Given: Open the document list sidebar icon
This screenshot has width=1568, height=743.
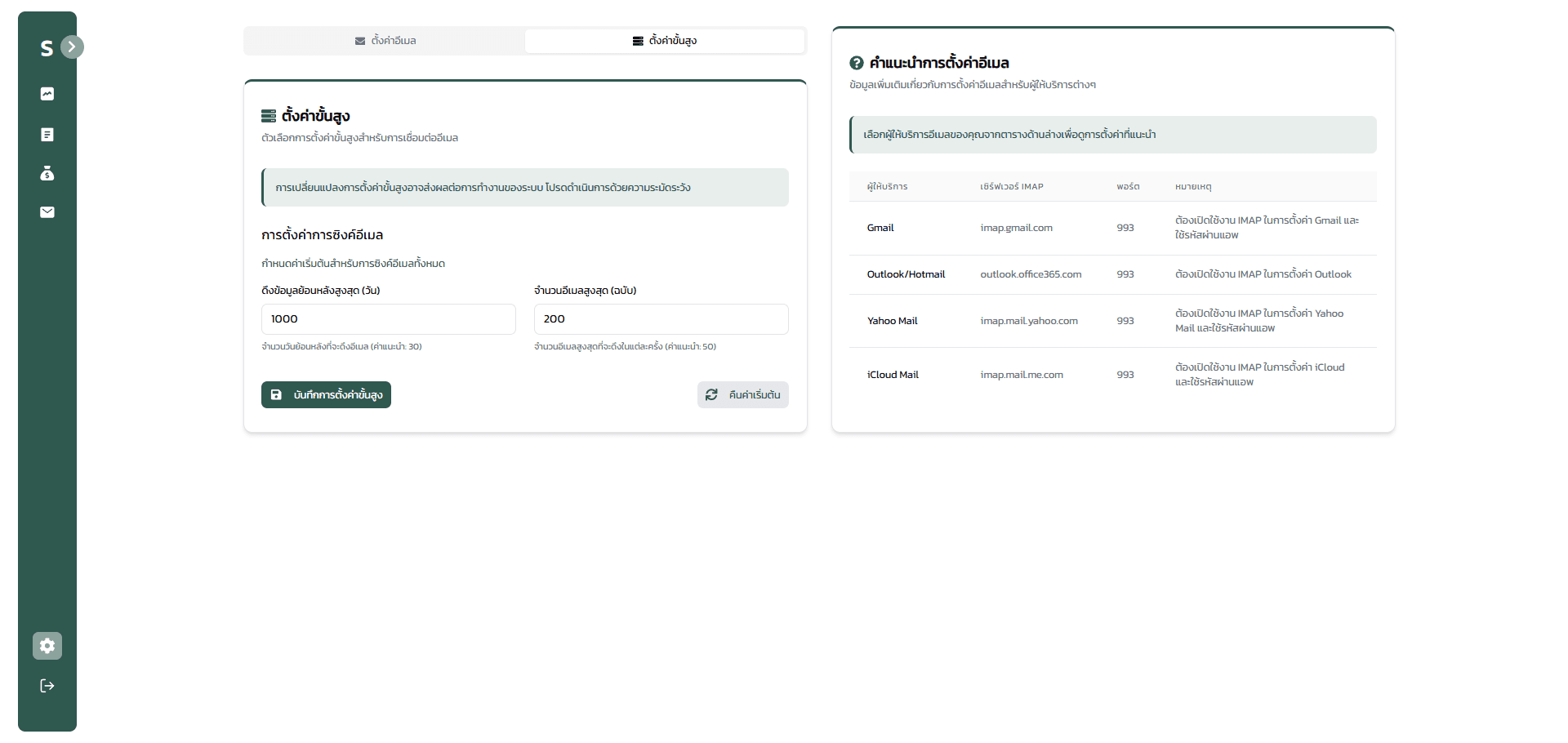Looking at the screenshot, I should tap(47, 135).
